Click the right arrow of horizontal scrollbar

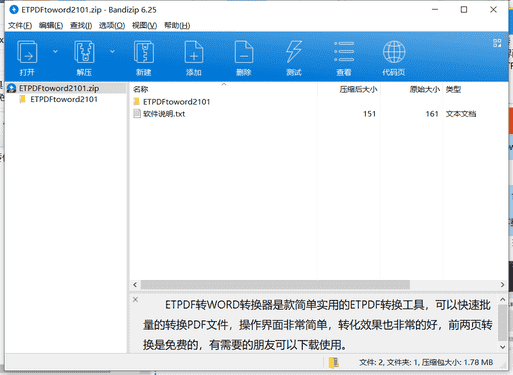coord(502,285)
